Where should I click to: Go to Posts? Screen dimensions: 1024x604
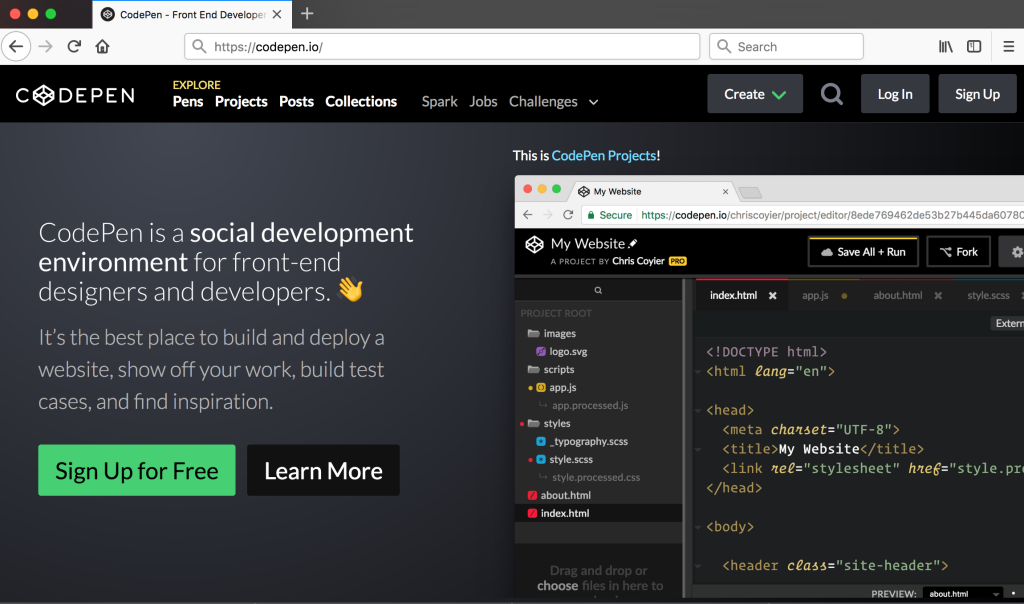coord(296,101)
